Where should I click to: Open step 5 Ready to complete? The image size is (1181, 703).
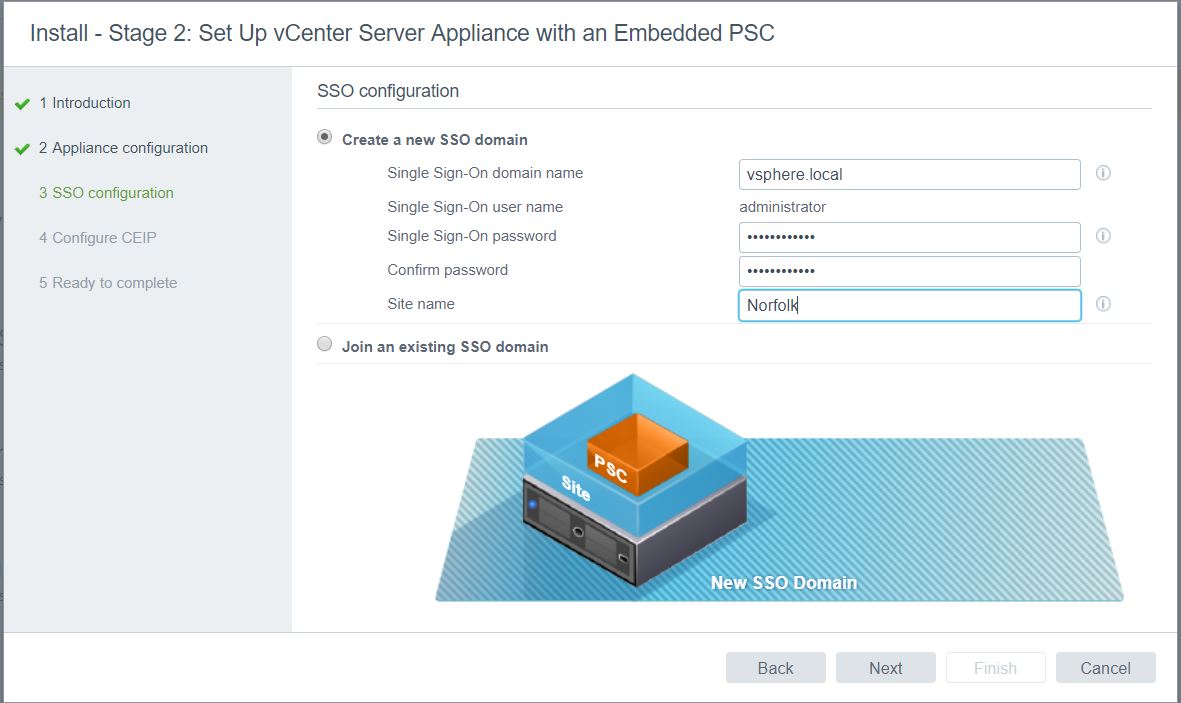108,283
